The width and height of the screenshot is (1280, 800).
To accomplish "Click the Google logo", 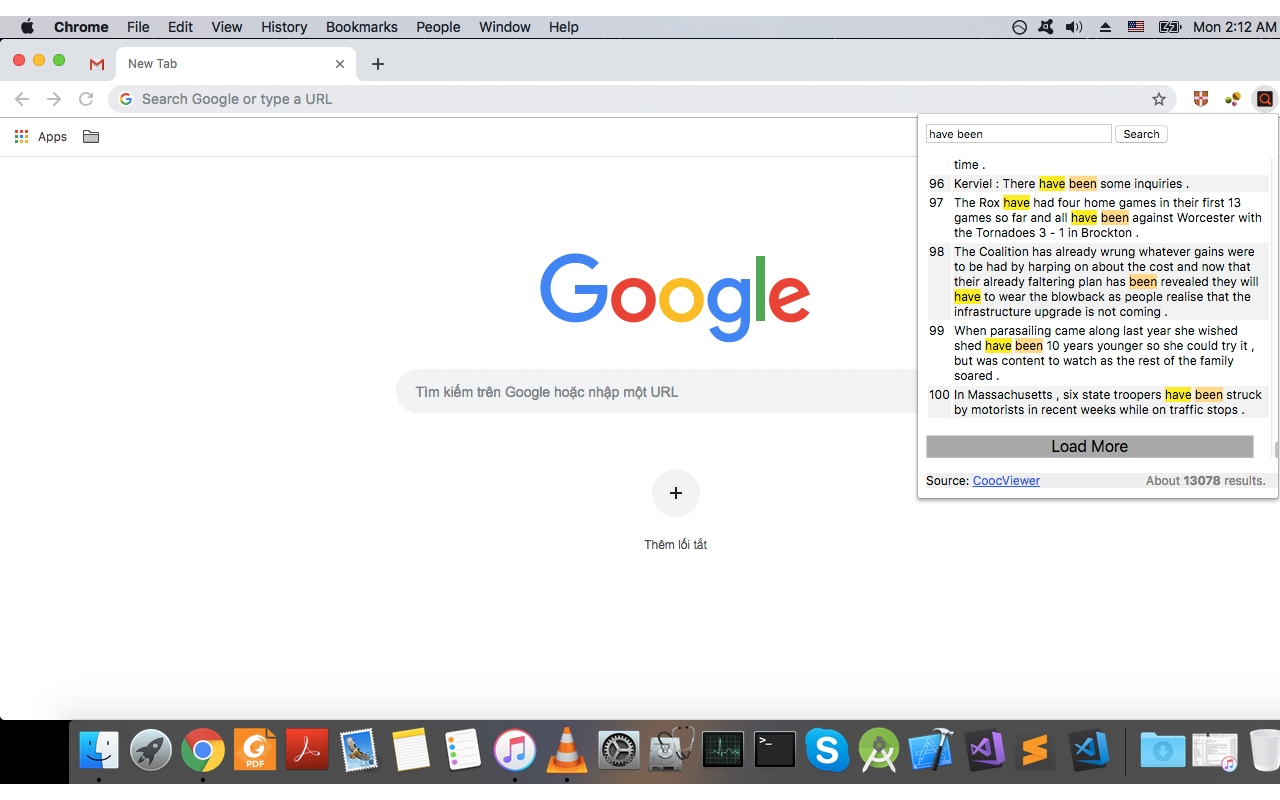I will pos(675,297).
